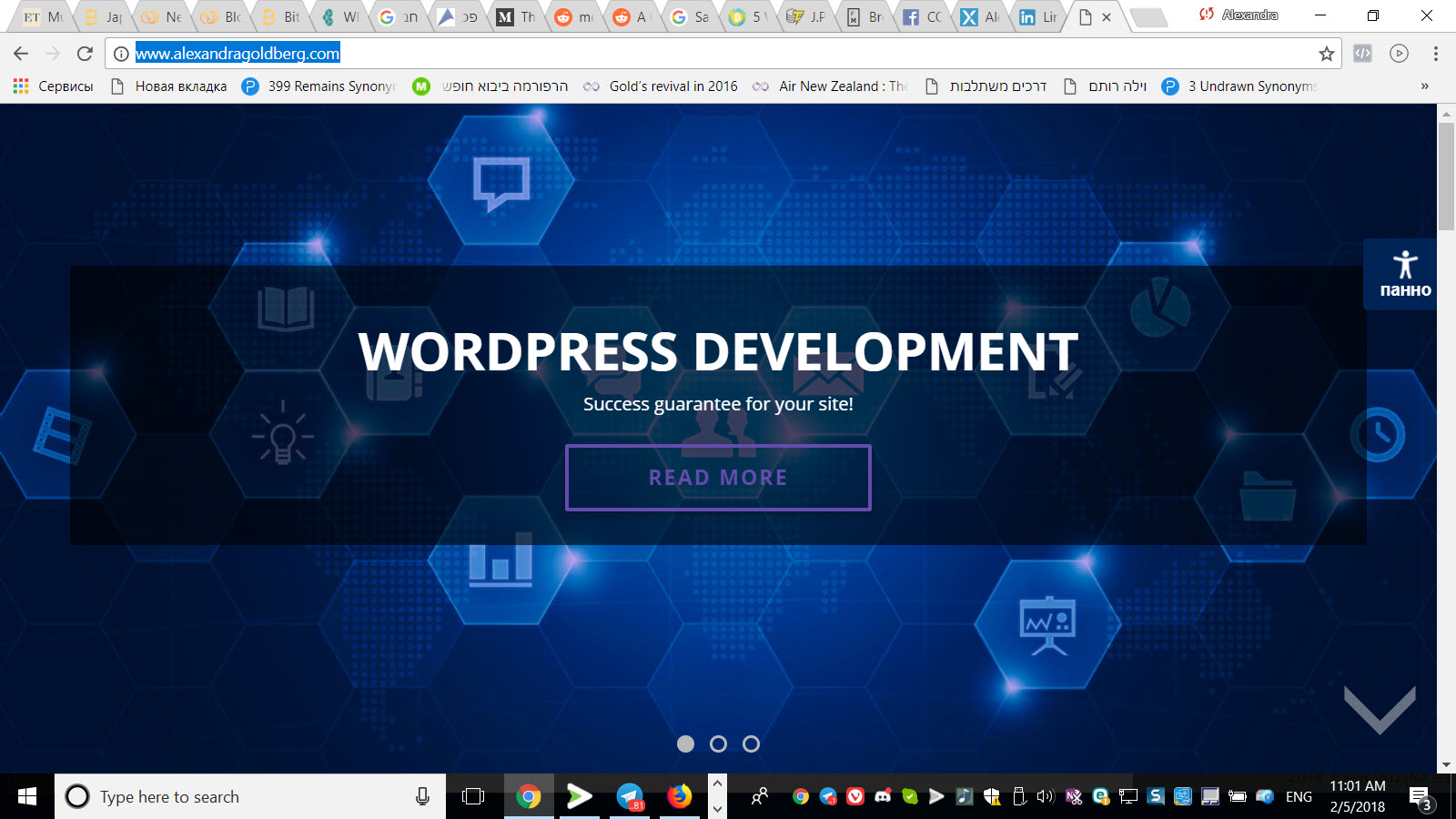
Task: View site information beside the address
Action: [121, 54]
